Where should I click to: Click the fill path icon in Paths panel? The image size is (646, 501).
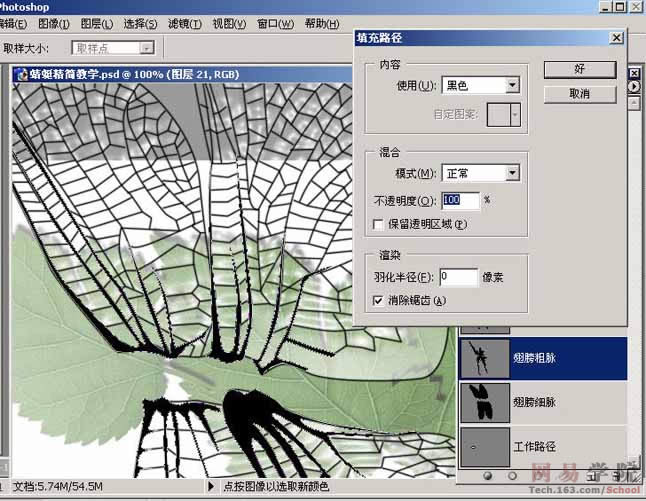point(488,476)
